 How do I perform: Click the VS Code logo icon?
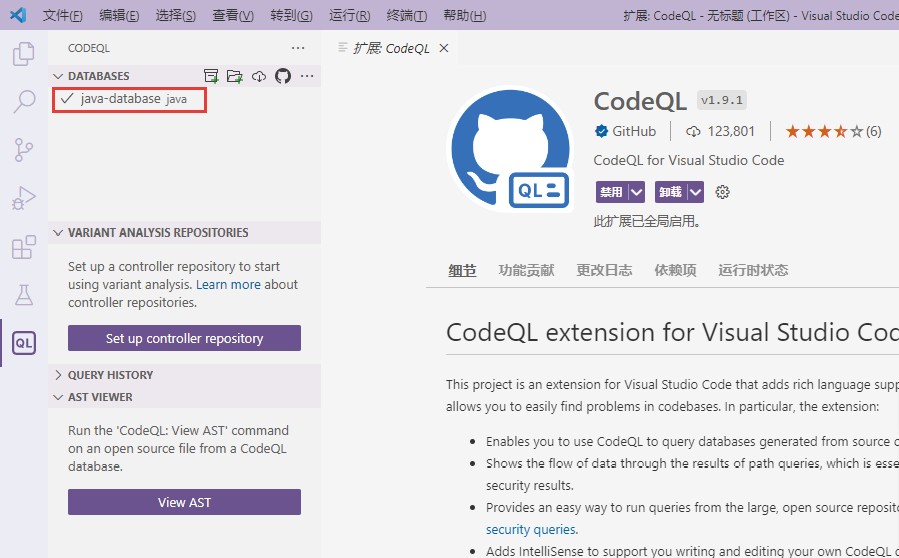[18, 15]
